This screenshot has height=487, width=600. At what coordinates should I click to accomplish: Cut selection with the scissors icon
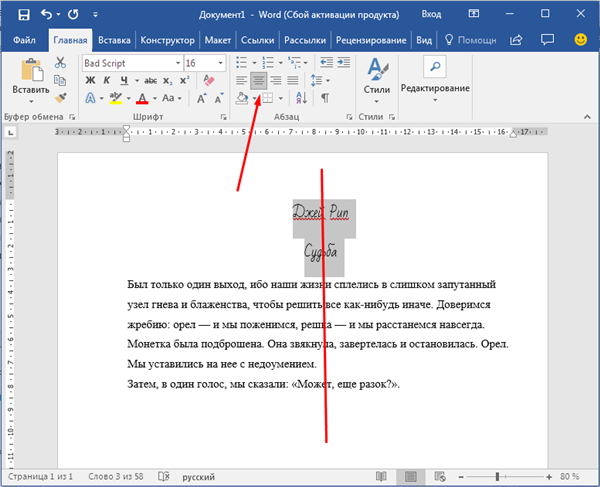click(x=60, y=62)
